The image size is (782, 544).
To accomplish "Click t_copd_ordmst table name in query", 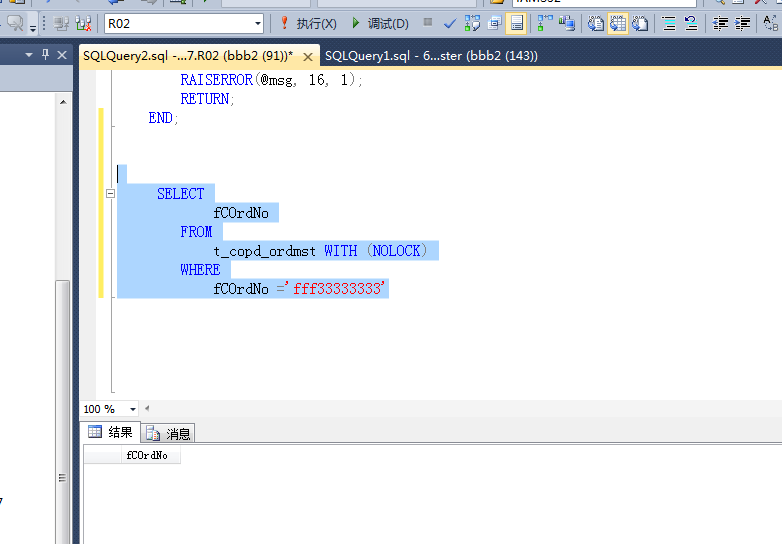I will (264, 251).
